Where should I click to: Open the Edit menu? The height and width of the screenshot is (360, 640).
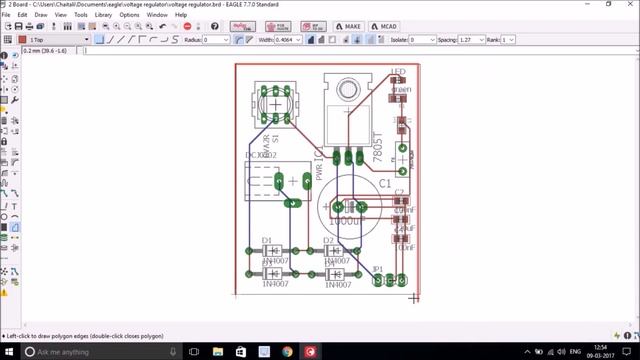(x=22, y=15)
